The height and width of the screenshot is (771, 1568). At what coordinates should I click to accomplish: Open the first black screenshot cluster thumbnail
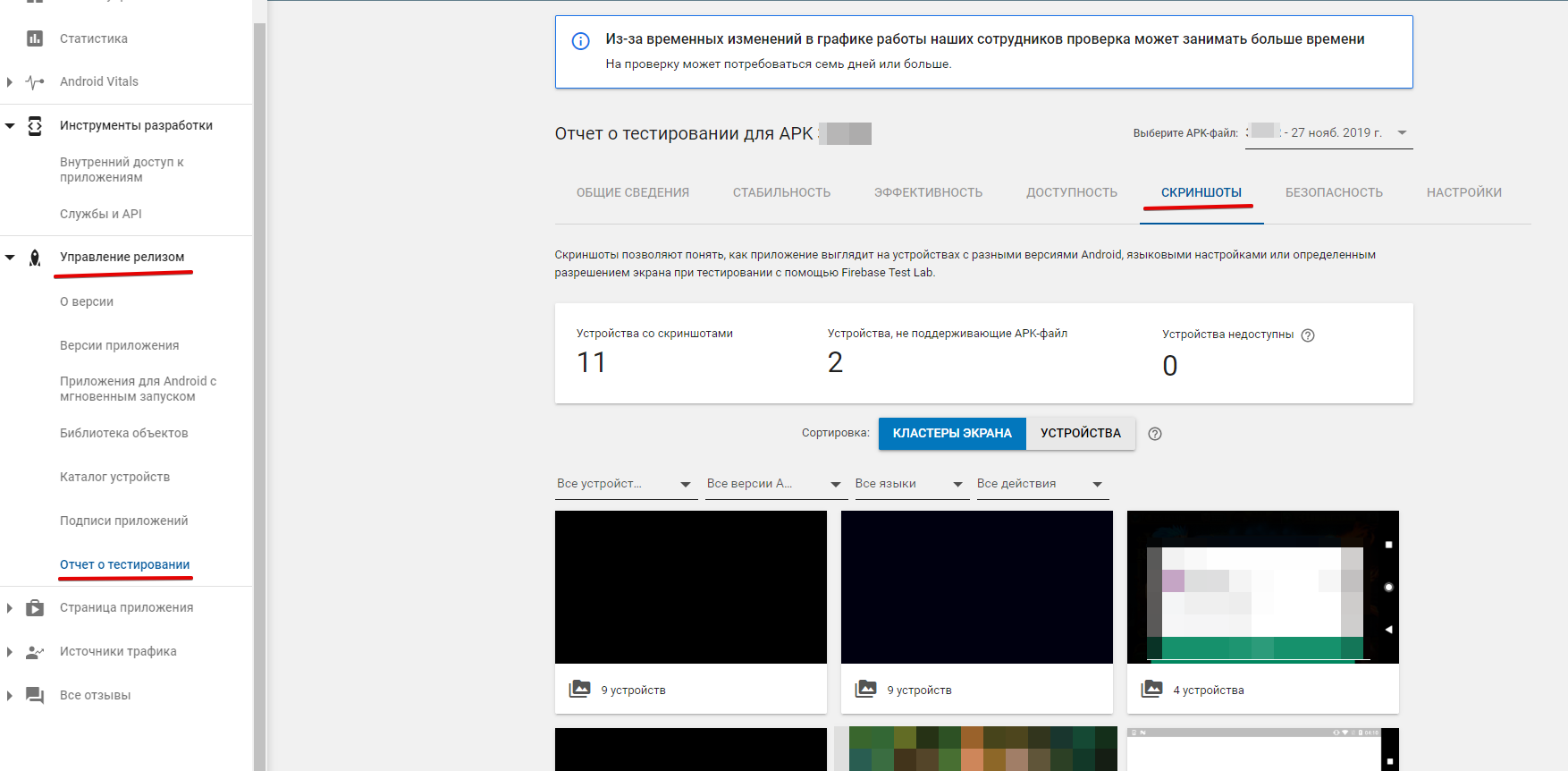[x=691, y=587]
